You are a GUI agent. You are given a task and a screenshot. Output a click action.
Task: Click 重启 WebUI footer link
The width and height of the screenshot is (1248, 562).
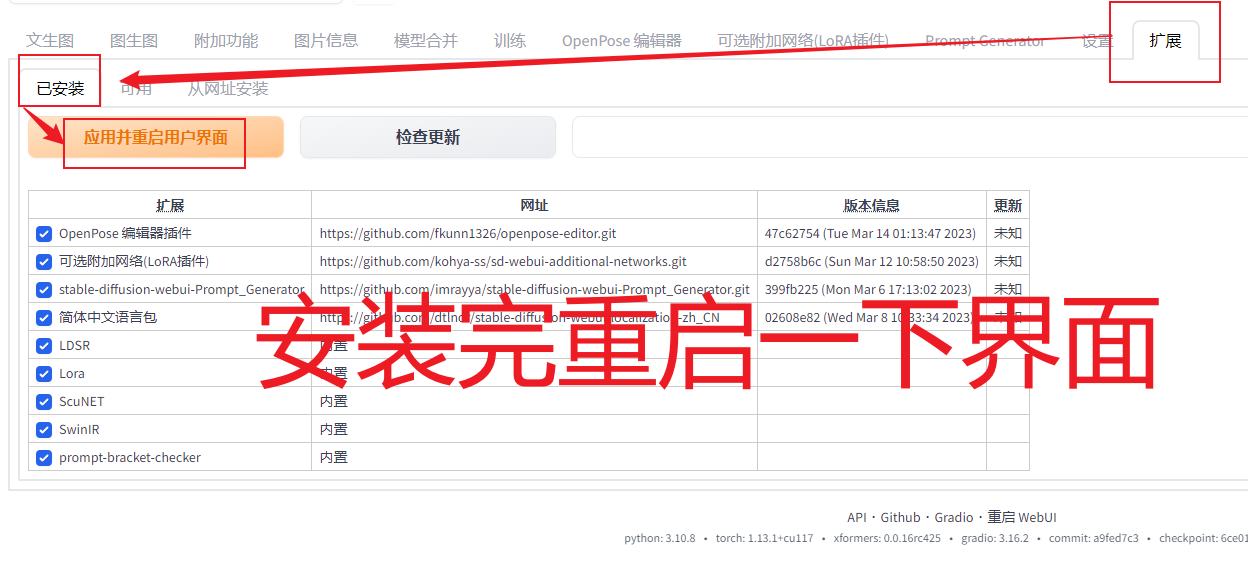1022,517
